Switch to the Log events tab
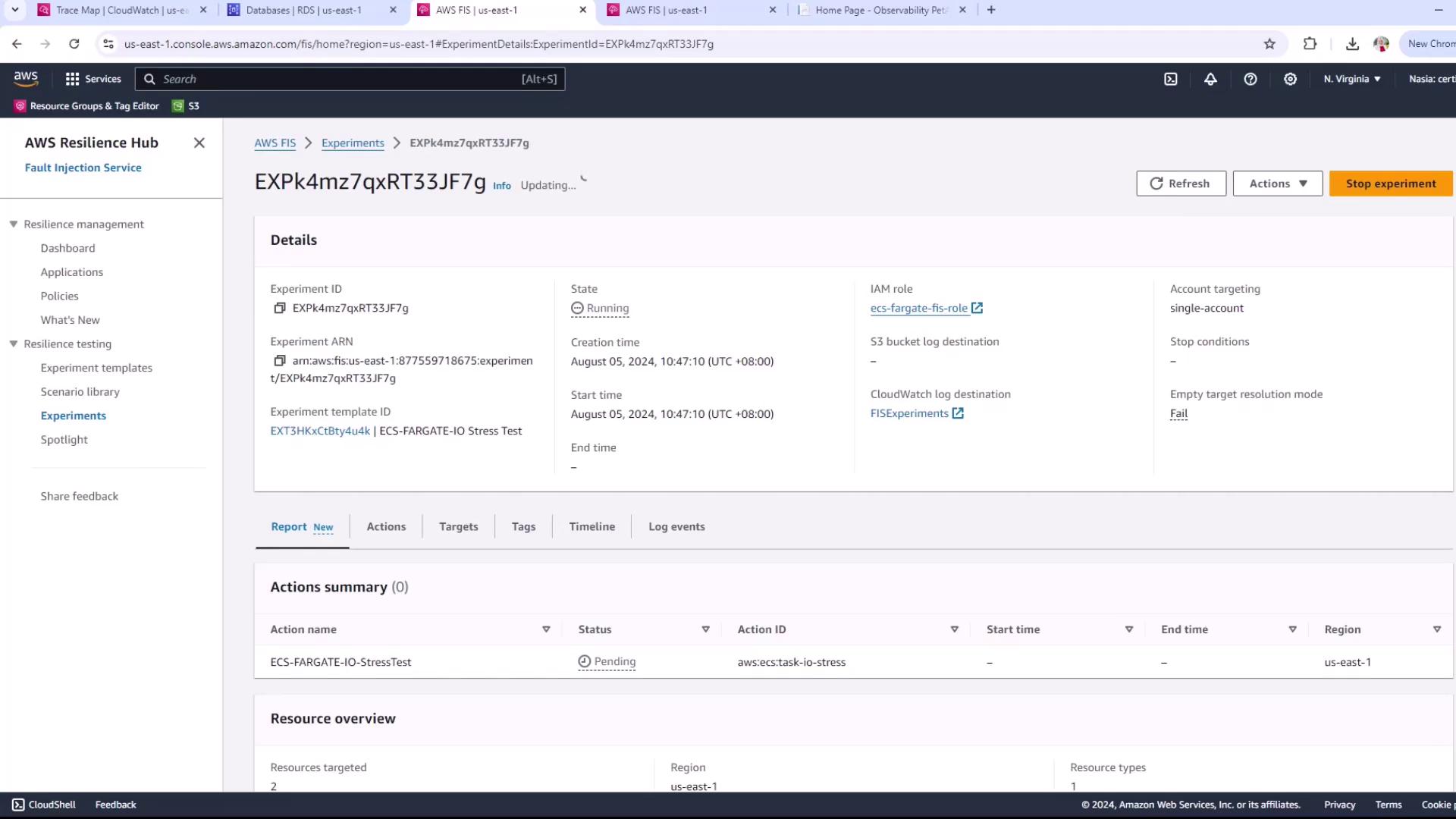Viewport: 1456px width, 819px height. click(676, 526)
